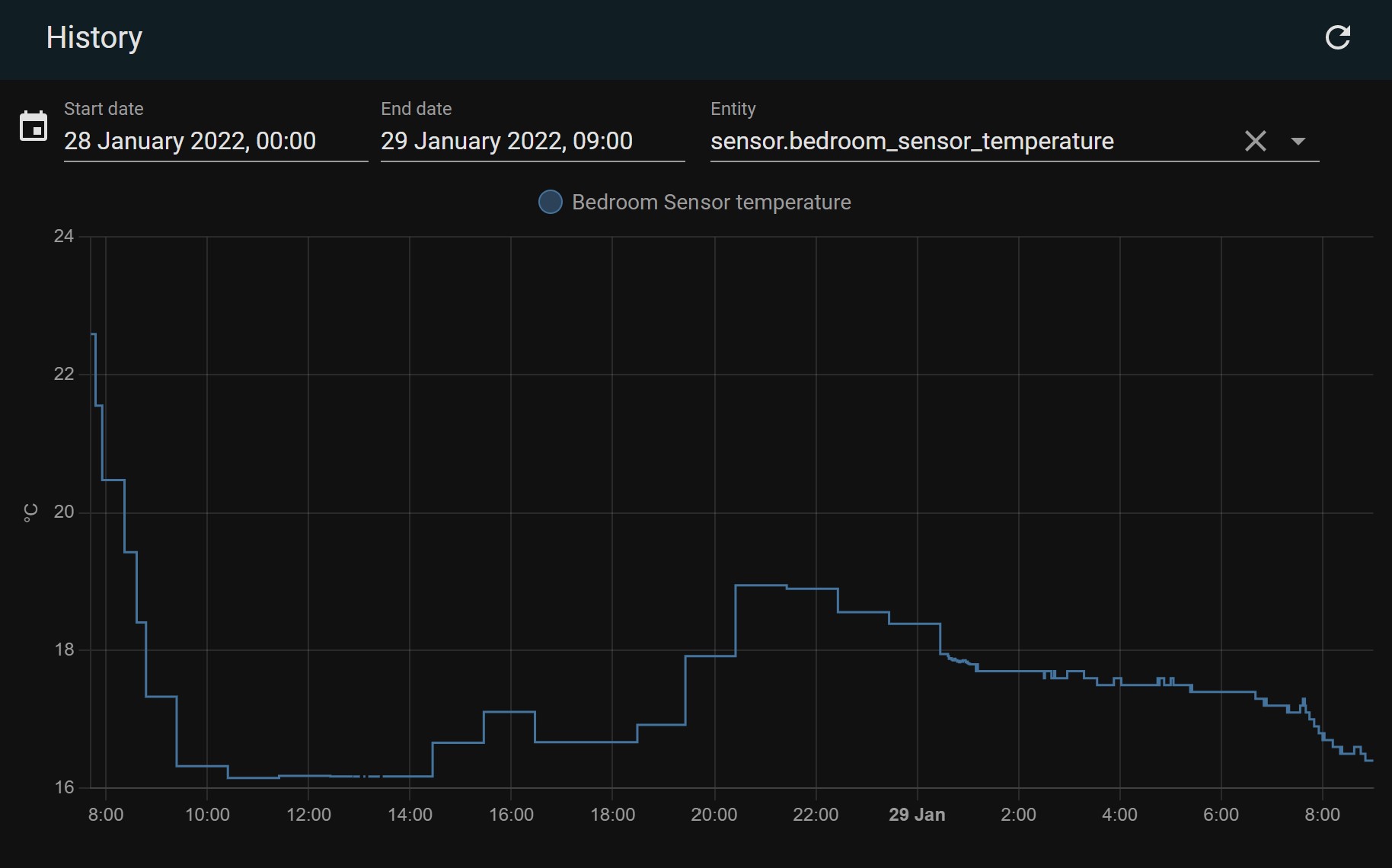The image size is (1392, 868).
Task: Click the 16:00 time axis label
Action: coord(511,815)
